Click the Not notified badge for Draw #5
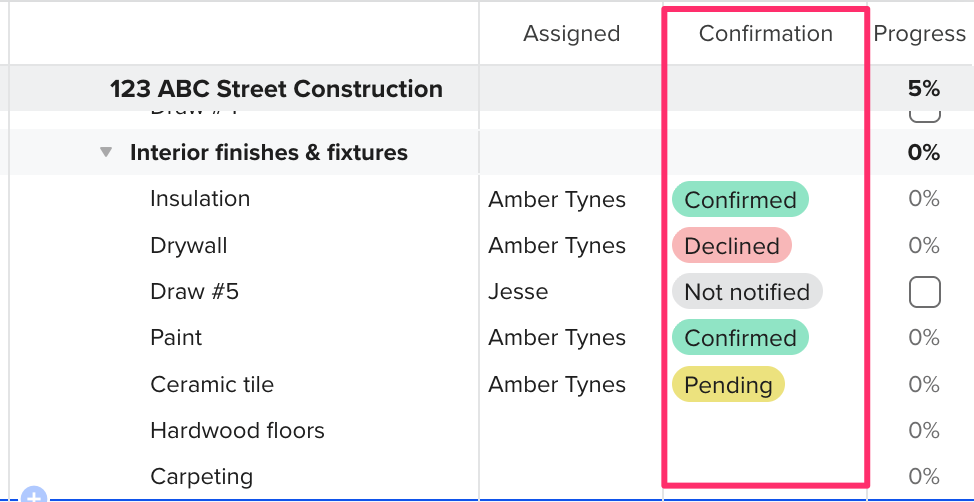Screen dimensions: 974x502 click(746, 292)
